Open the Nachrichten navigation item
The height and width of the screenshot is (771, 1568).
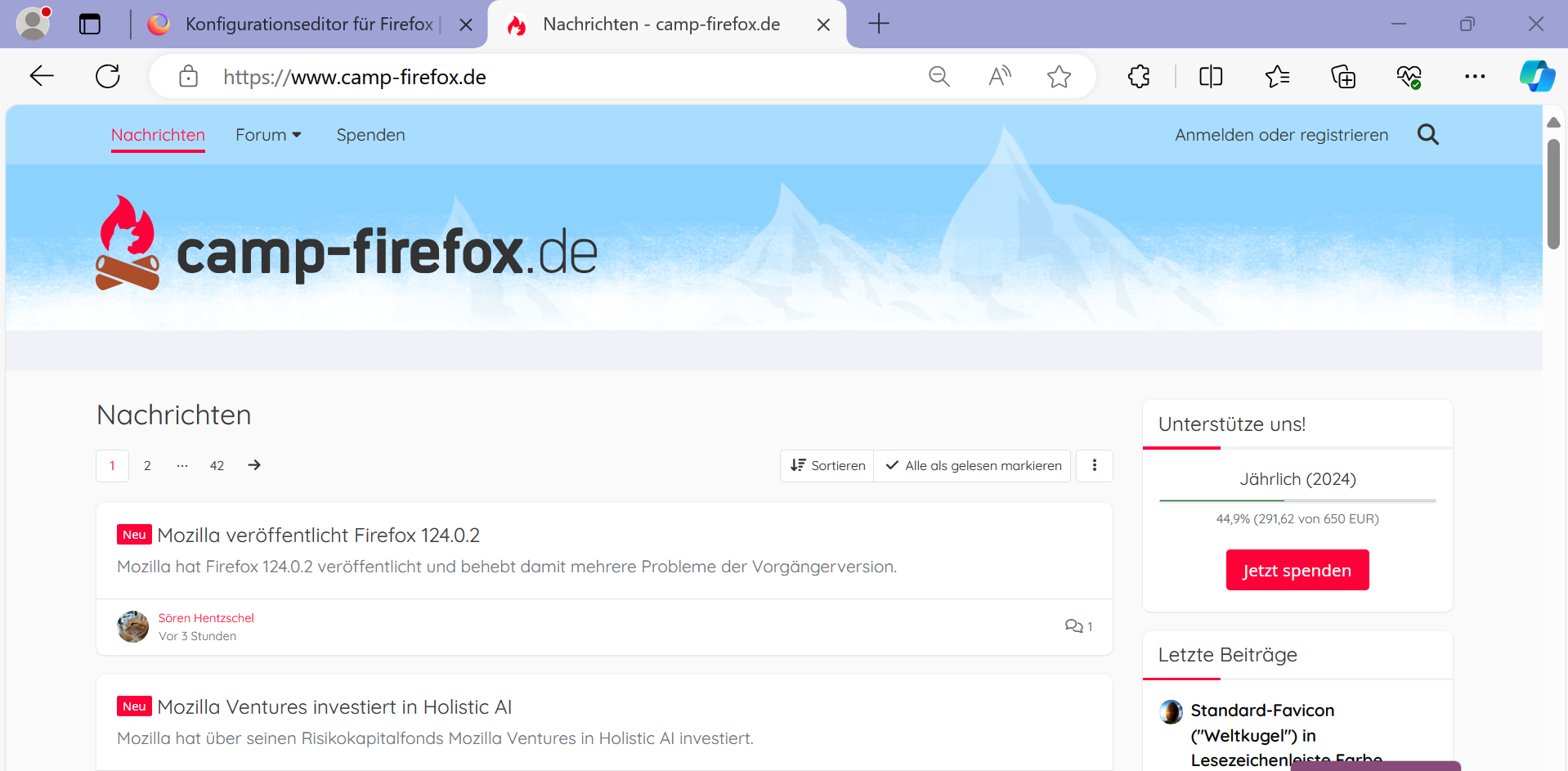[158, 135]
